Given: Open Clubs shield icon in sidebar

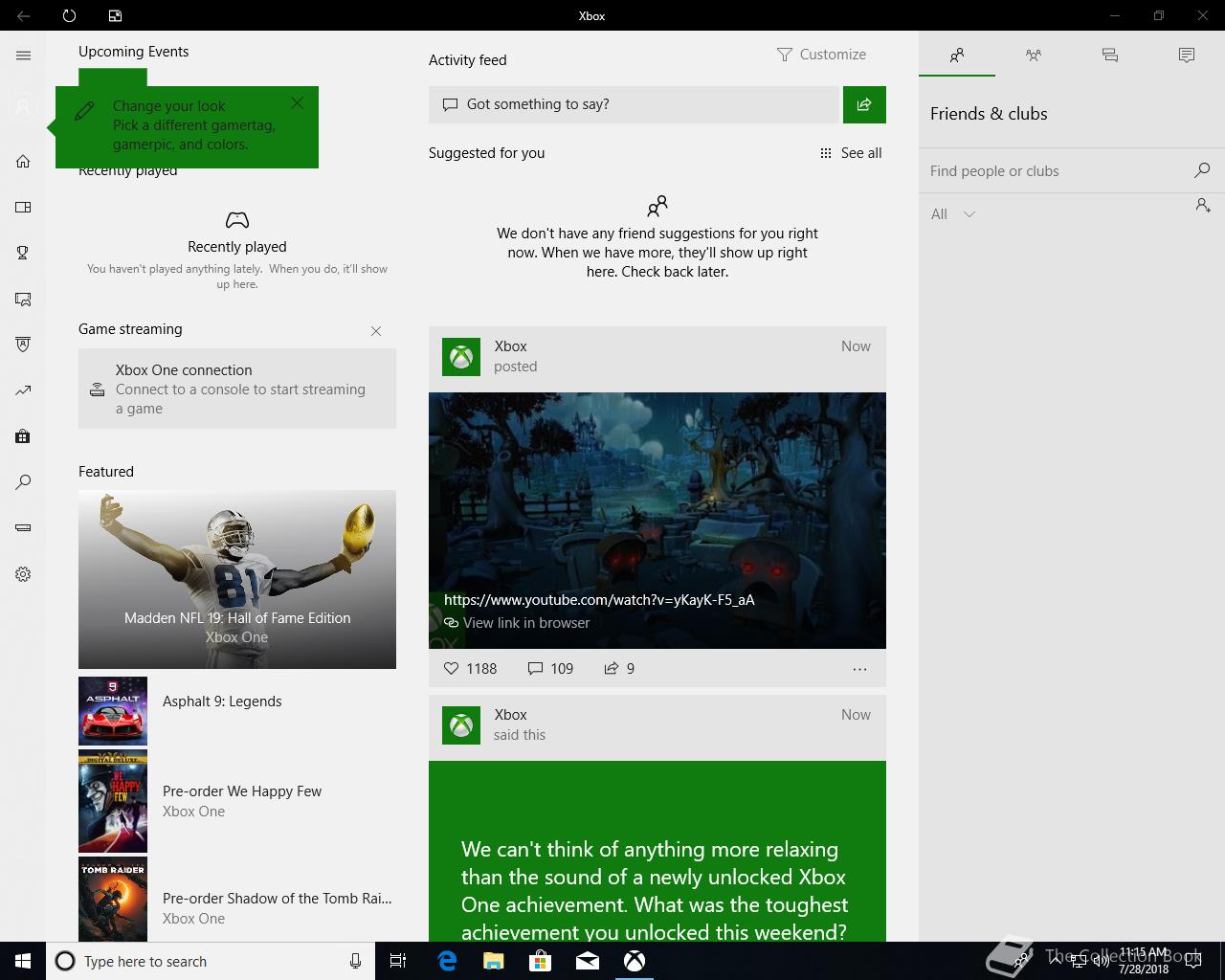Looking at the screenshot, I should (23, 345).
